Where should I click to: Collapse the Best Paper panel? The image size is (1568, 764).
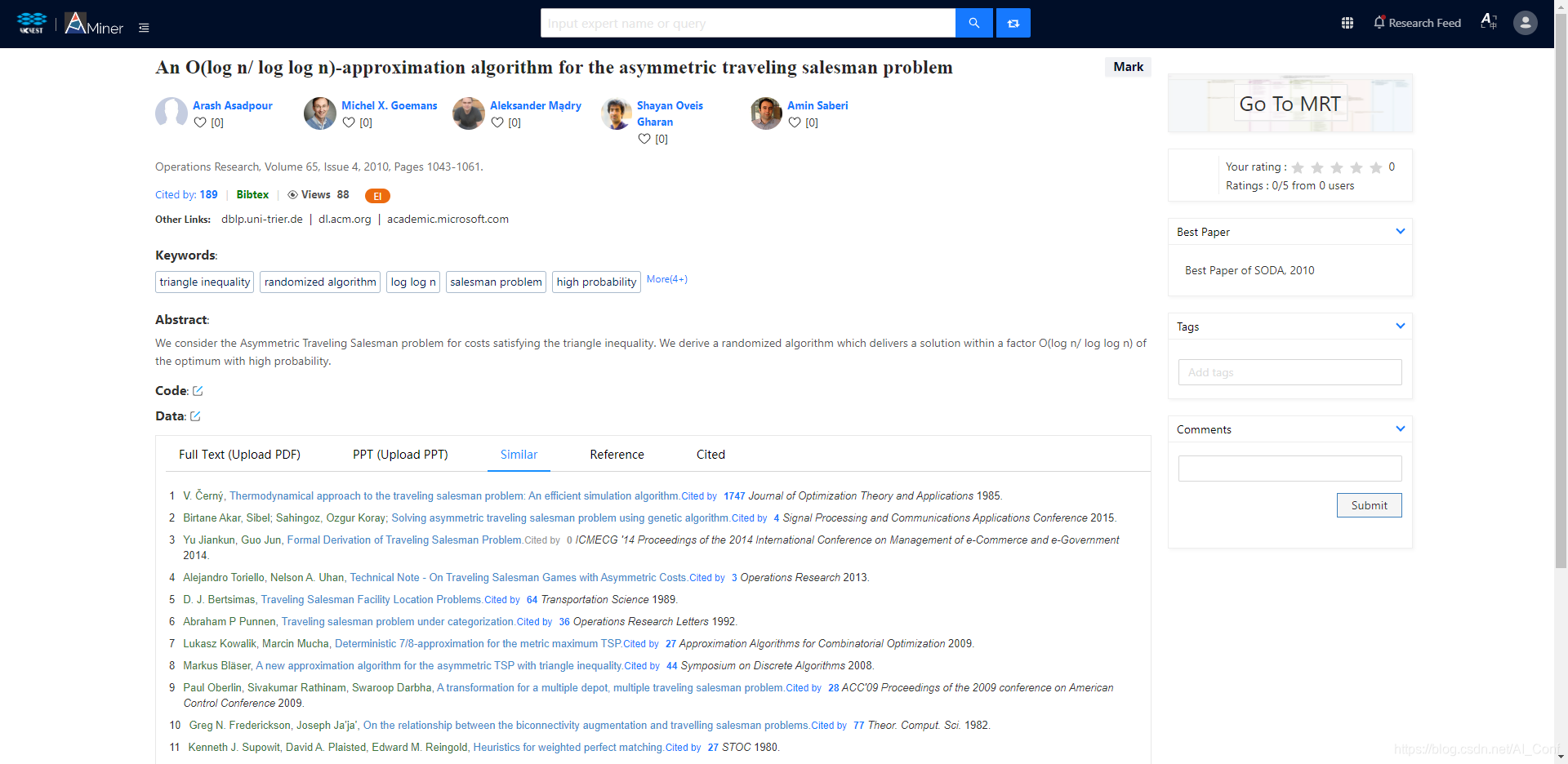(x=1401, y=231)
